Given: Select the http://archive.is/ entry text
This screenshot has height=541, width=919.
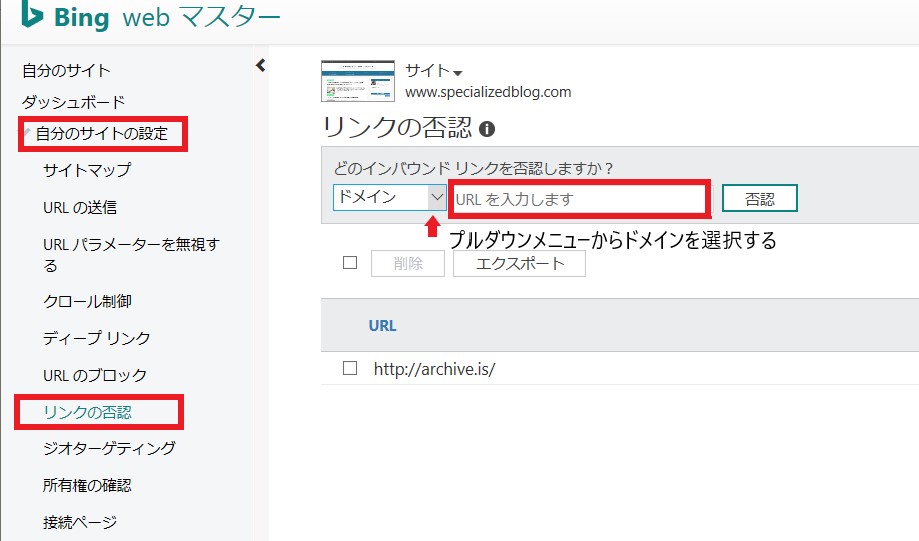Looking at the screenshot, I should click(434, 369).
